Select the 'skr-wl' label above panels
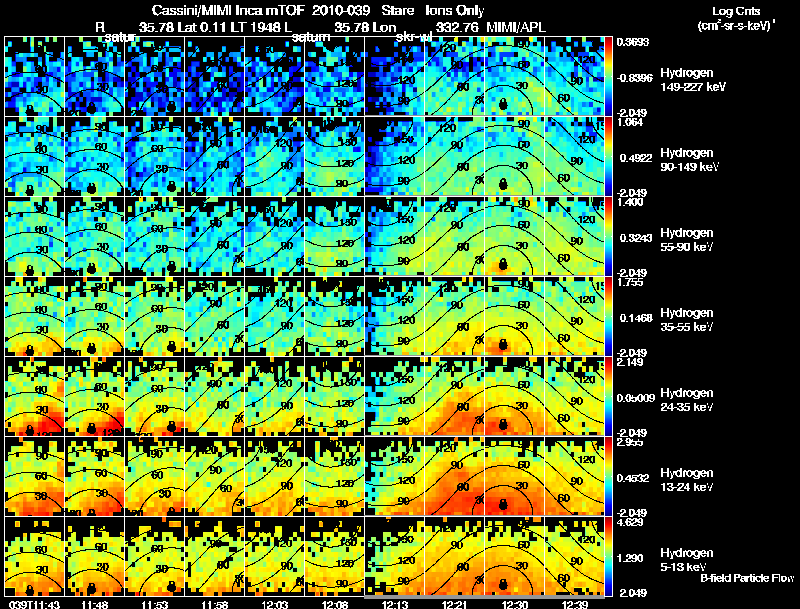 pyautogui.click(x=412, y=38)
